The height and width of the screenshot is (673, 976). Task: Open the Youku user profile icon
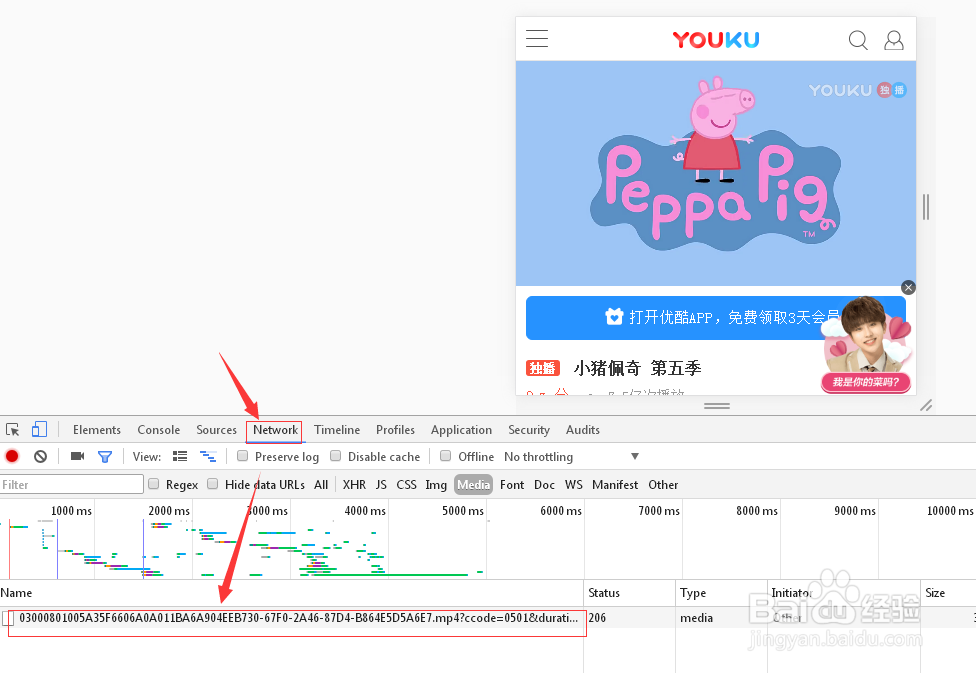(x=894, y=40)
